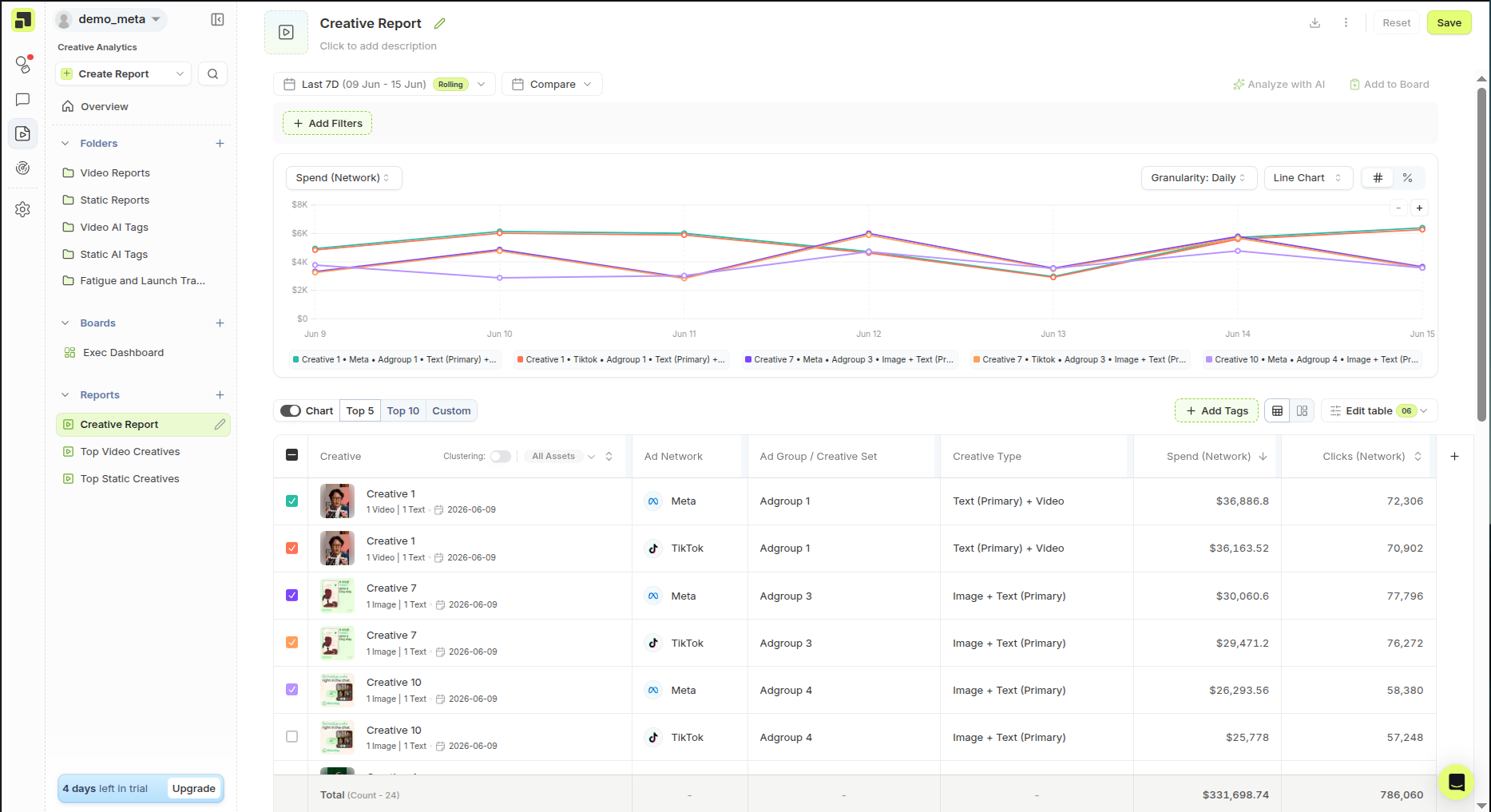Open Top Video Creatives report
The image size is (1491, 812).
click(x=130, y=451)
